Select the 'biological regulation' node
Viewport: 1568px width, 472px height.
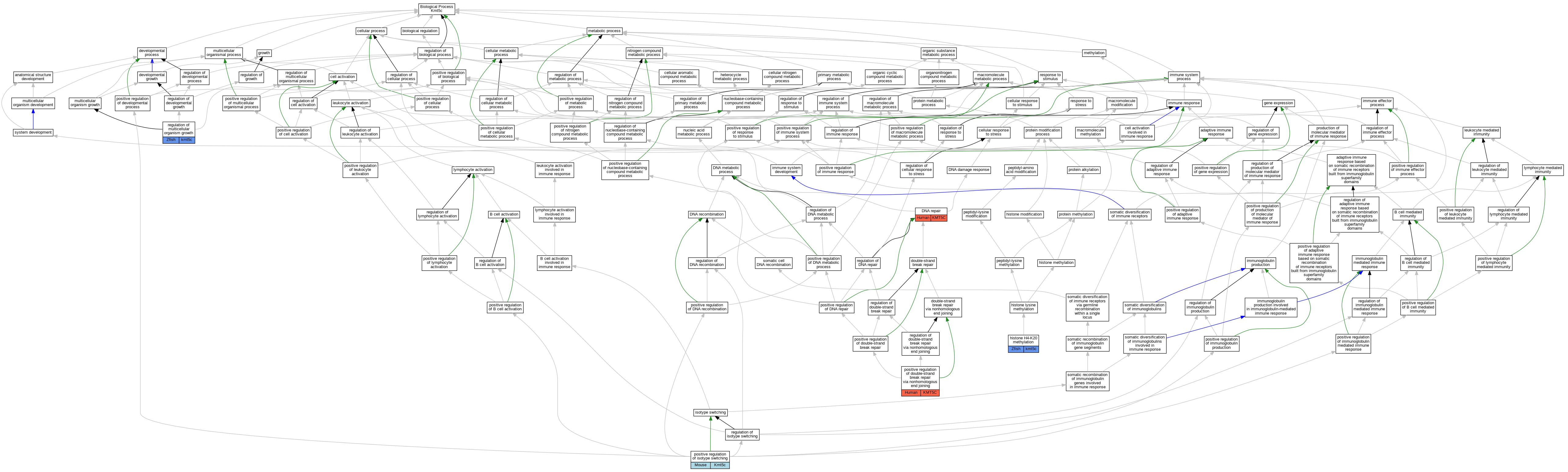419,31
